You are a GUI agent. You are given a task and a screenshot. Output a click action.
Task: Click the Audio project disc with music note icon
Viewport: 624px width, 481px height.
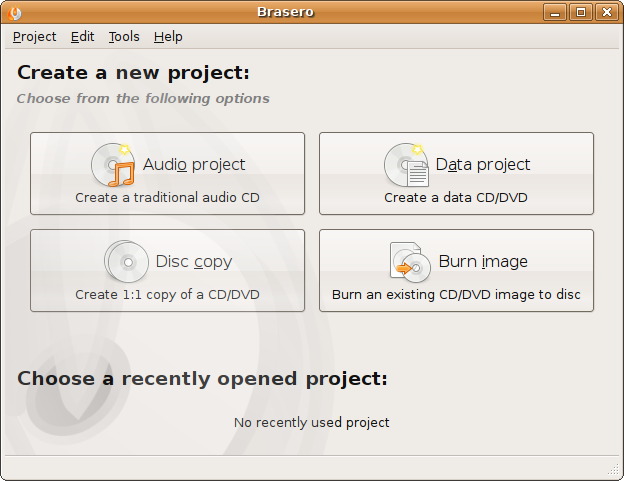113,165
